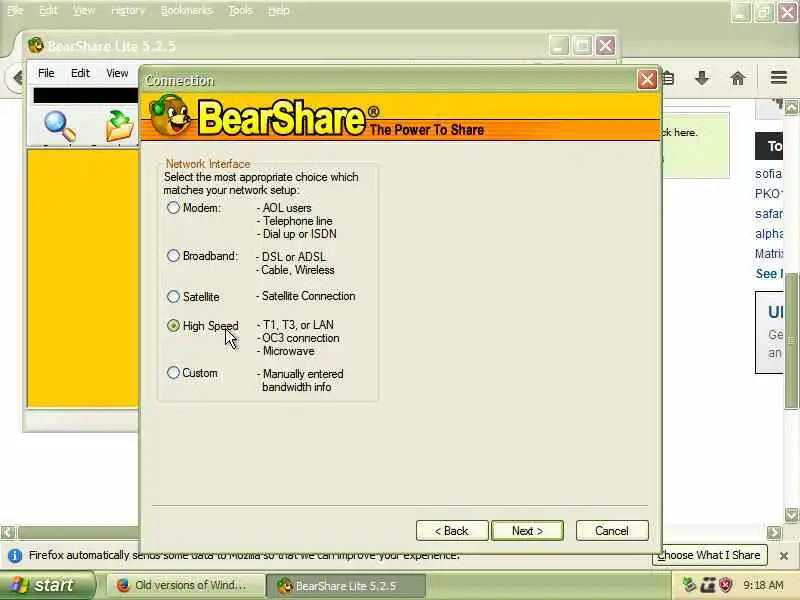800x600 pixels.
Task: Open the Matrix link in sidebar
Action: tap(769, 254)
